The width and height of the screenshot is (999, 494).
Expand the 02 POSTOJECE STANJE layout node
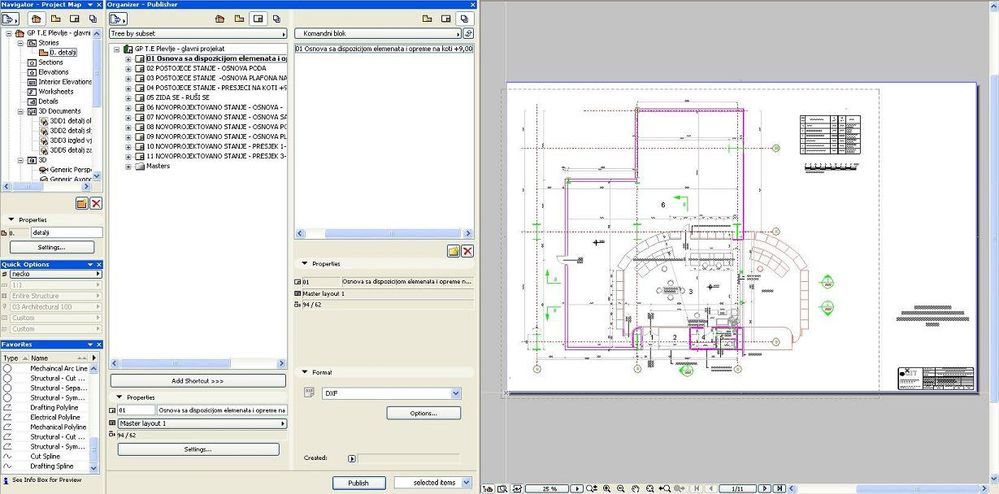tap(128, 68)
